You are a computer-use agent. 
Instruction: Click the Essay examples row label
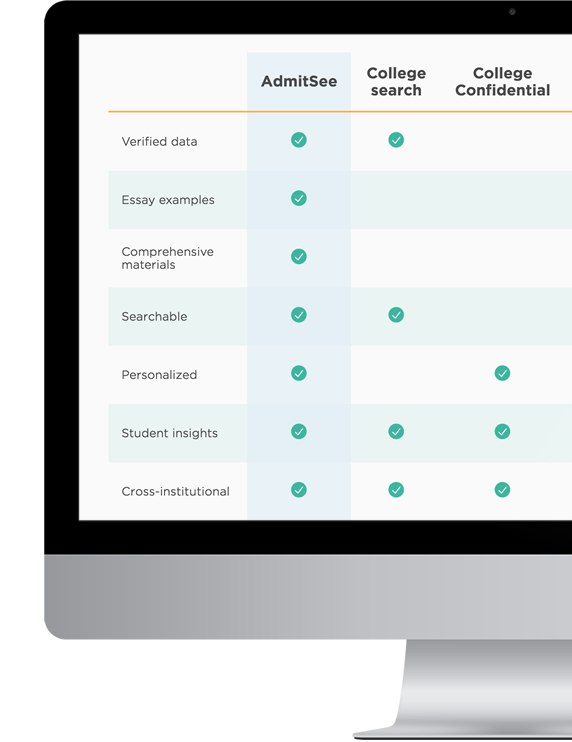168,200
